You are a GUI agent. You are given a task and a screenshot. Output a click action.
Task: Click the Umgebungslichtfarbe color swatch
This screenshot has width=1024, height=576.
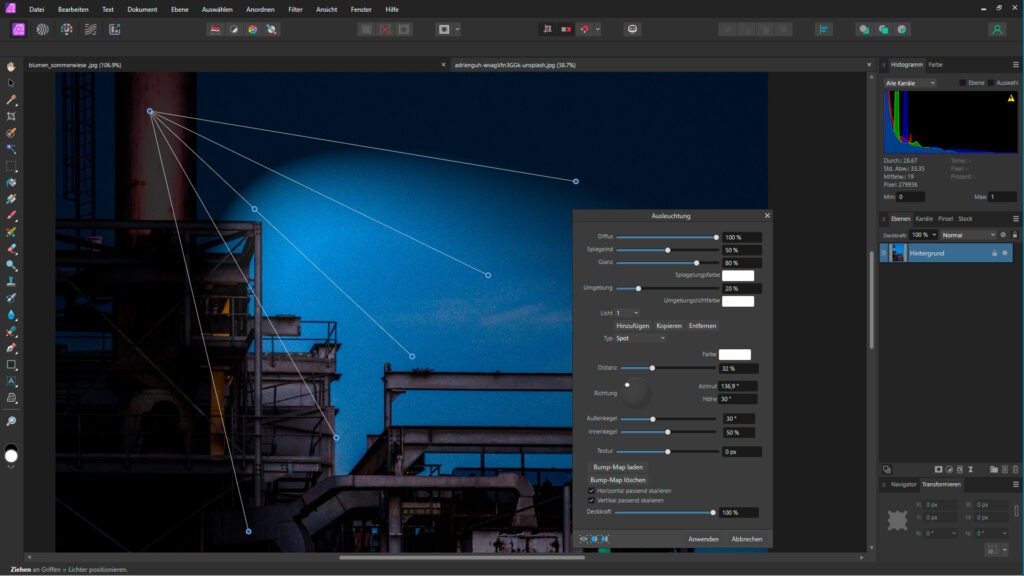point(738,301)
